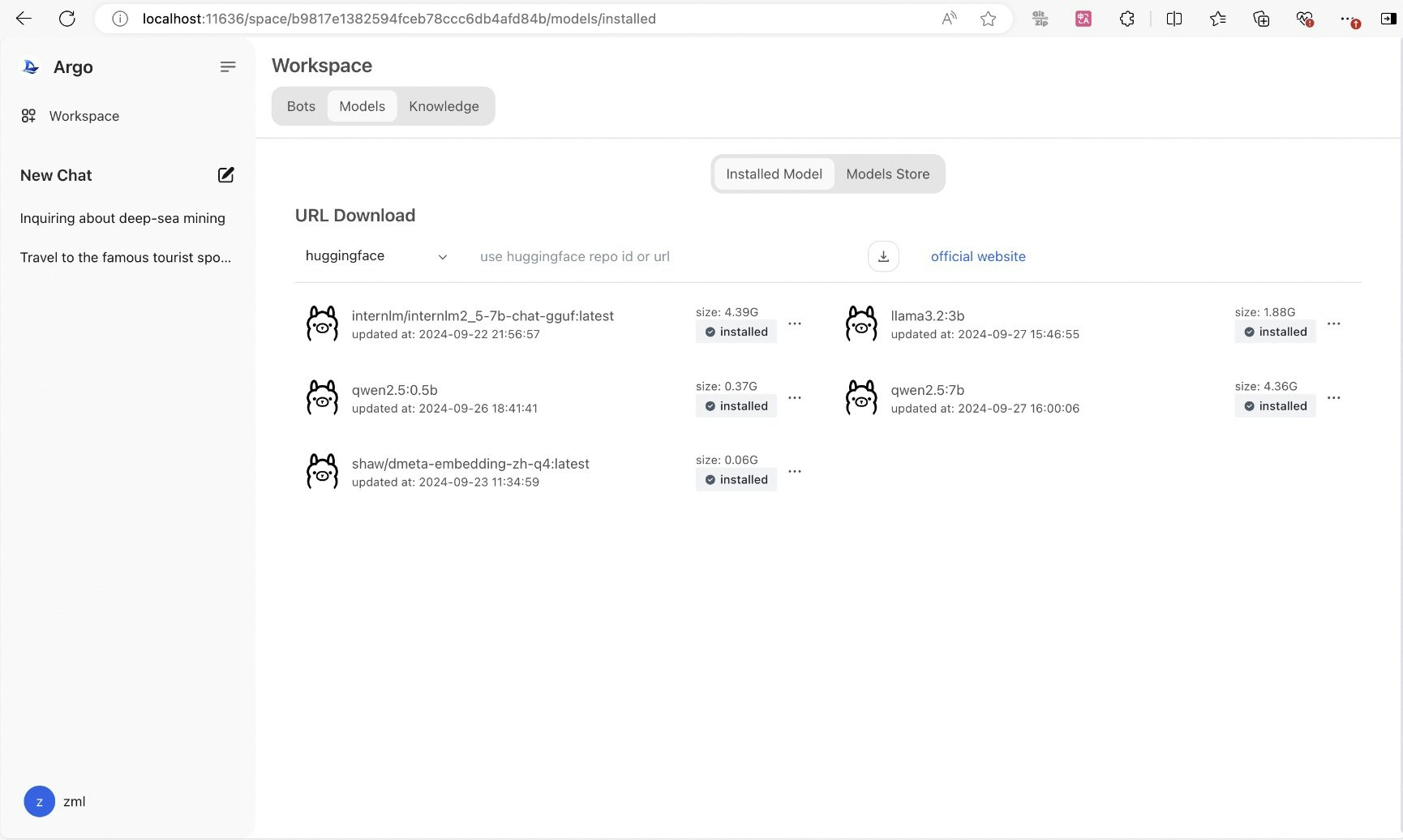Reload the page with refresh icon
The width and height of the screenshot is (1403, 840).
(x=67, y=19)
